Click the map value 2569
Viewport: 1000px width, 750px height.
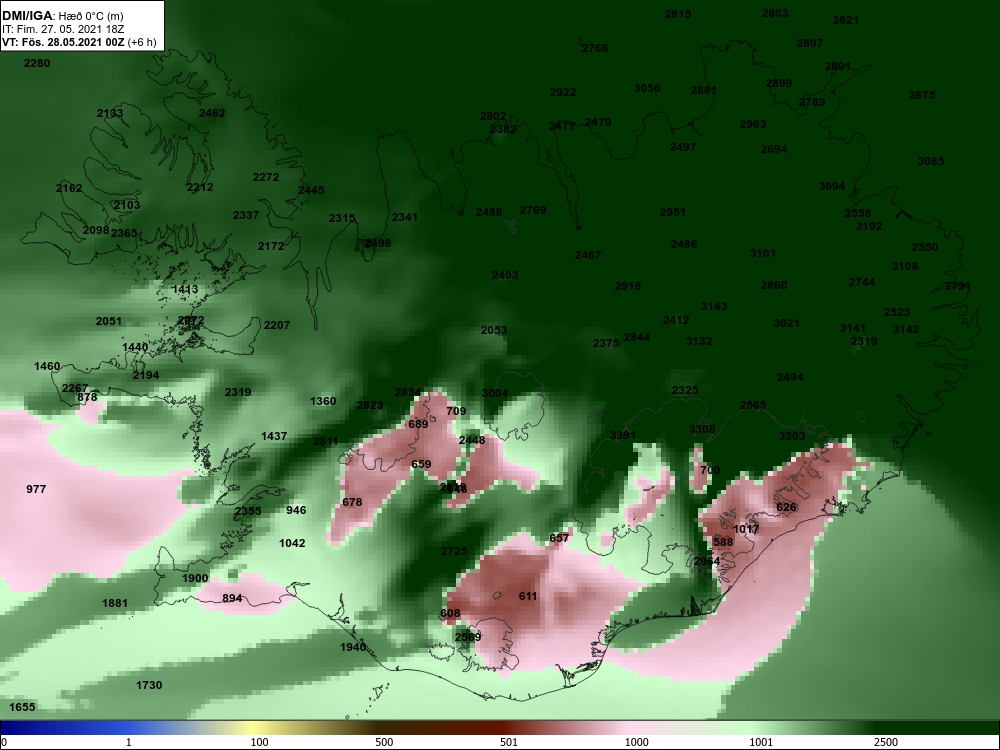468,637
